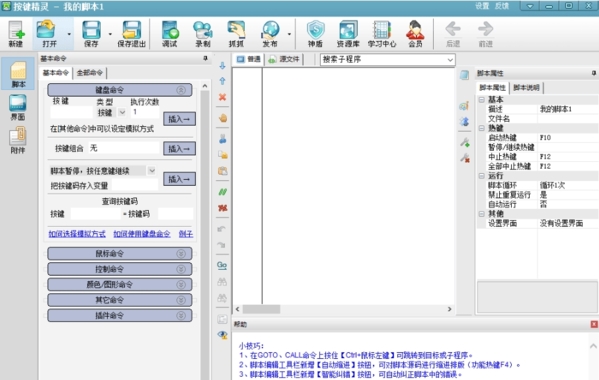599x380 pixels.
Task: Delete line with the red X icon
Action: coord(222,97)
